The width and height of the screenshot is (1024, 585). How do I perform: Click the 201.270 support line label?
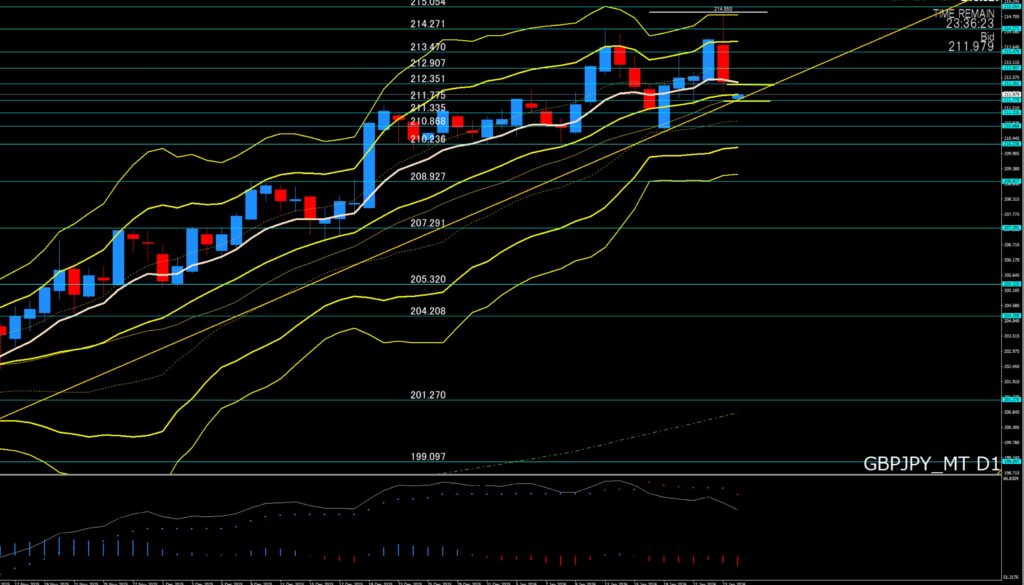coord(428,395)
